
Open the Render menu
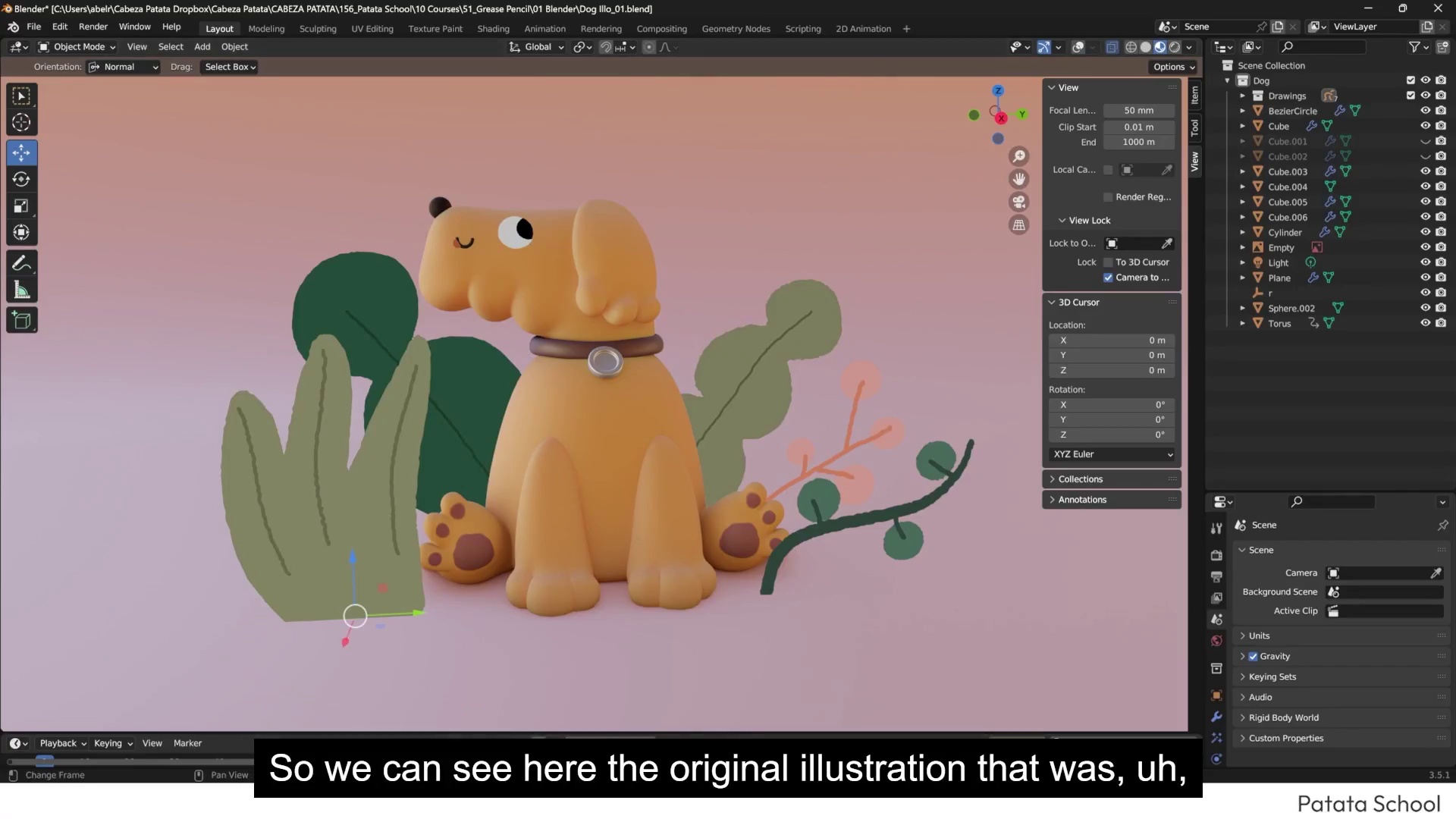93,27
